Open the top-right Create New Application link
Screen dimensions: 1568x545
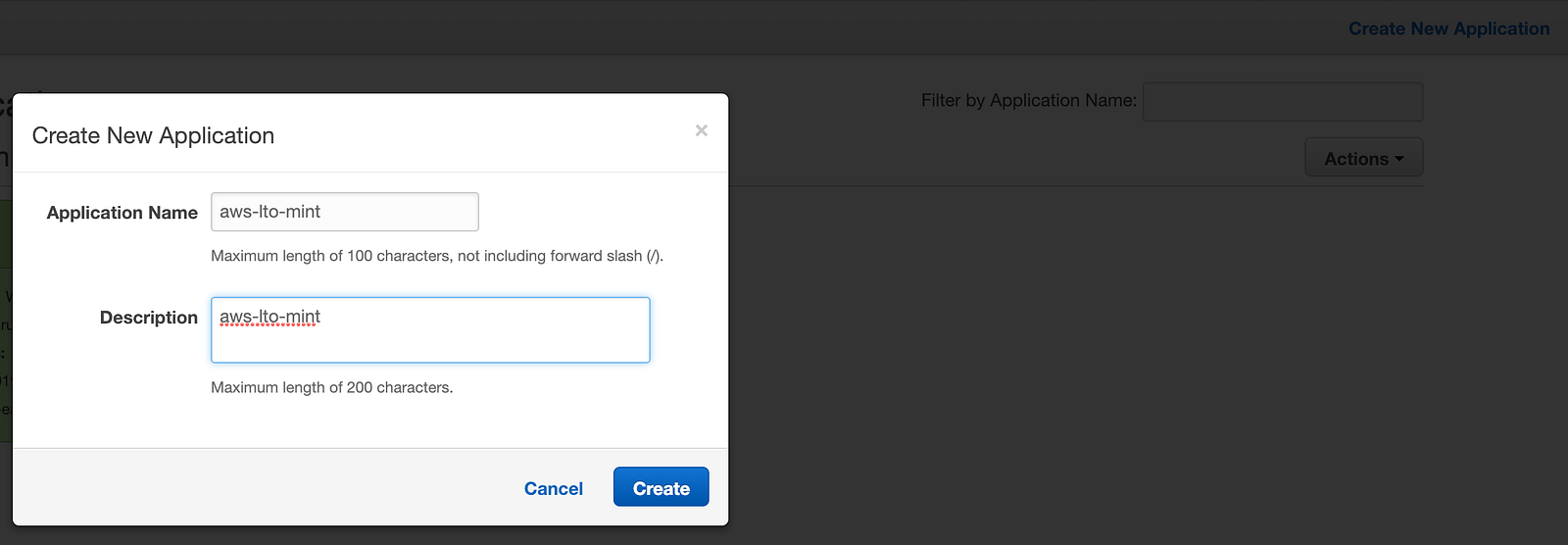click(1448, 28)
